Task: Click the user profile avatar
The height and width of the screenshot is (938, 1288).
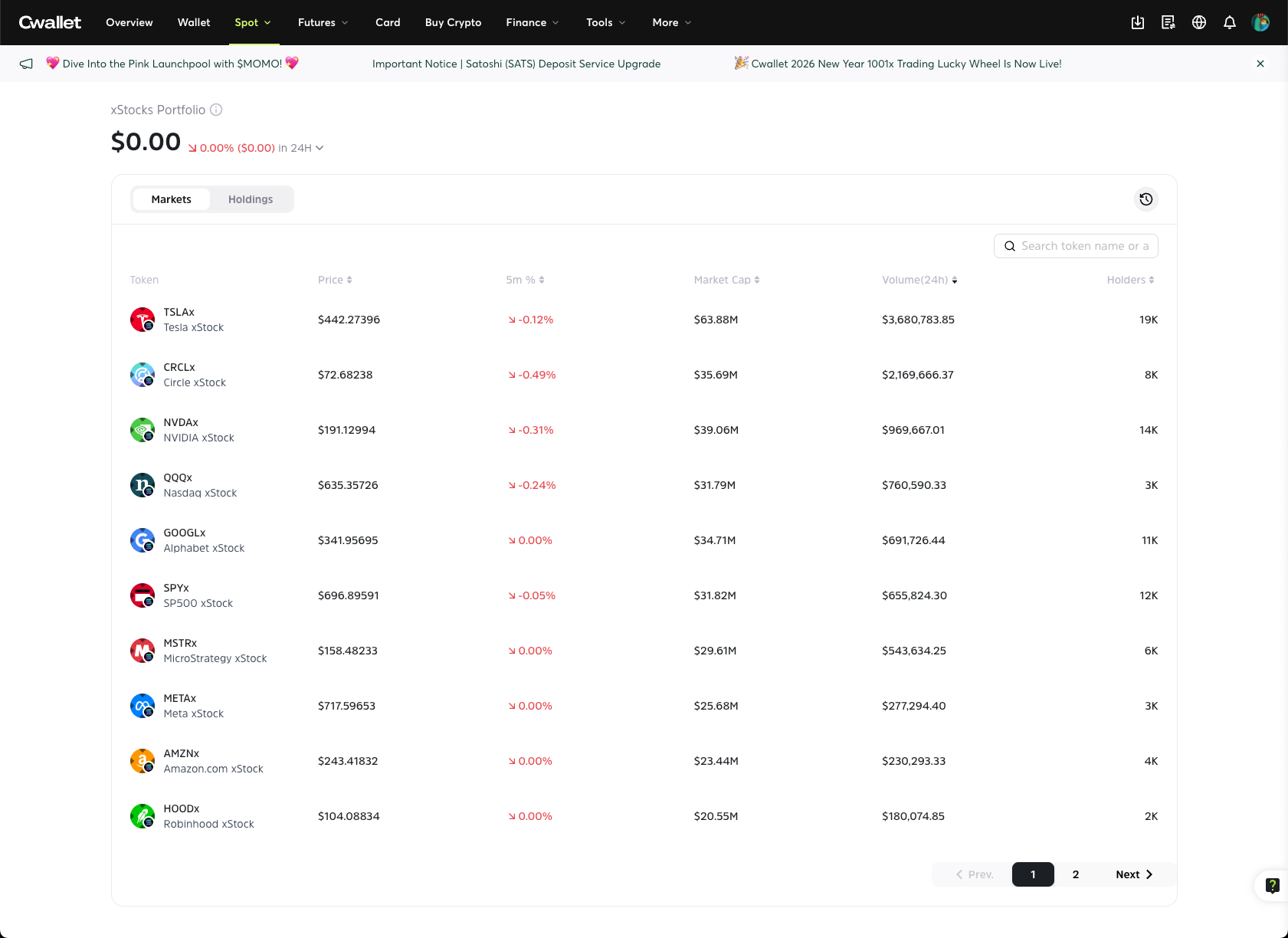Action: [1260, 22]
